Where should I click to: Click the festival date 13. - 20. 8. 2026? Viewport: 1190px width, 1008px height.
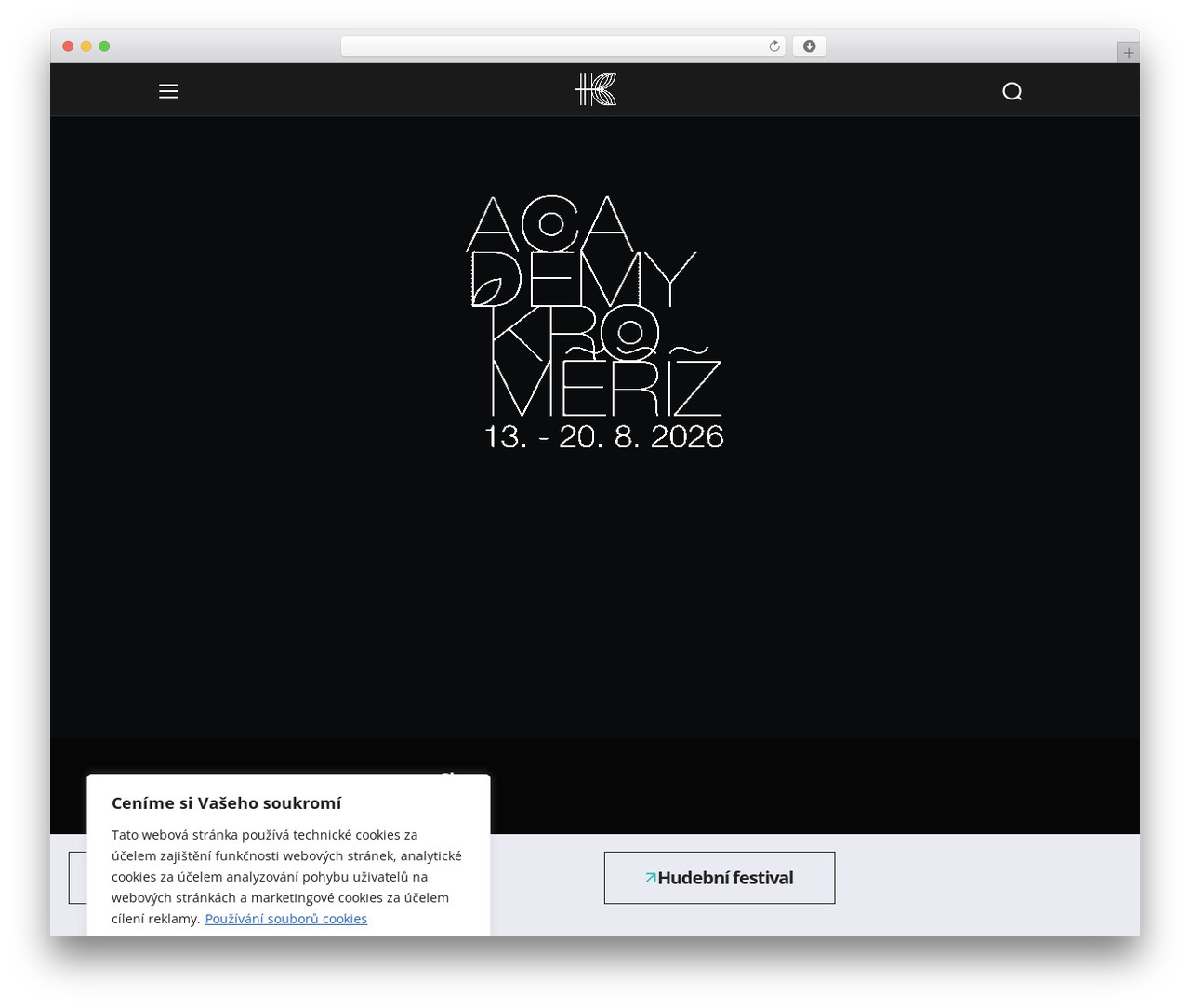coord(603,436)
